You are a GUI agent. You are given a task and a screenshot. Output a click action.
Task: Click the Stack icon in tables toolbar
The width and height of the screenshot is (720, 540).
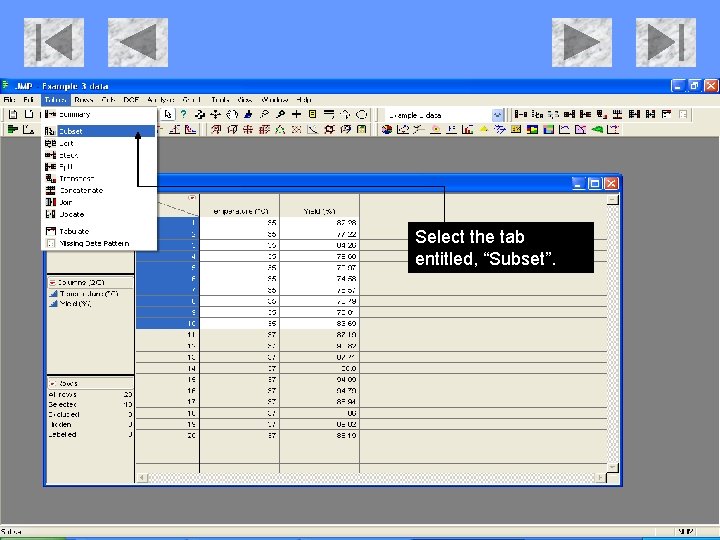point(569,114)
